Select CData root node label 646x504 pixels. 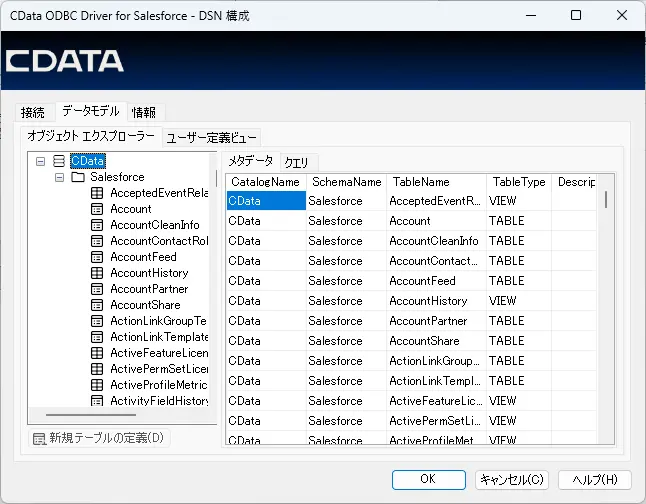pyautogui.click(x=88, y=161)
